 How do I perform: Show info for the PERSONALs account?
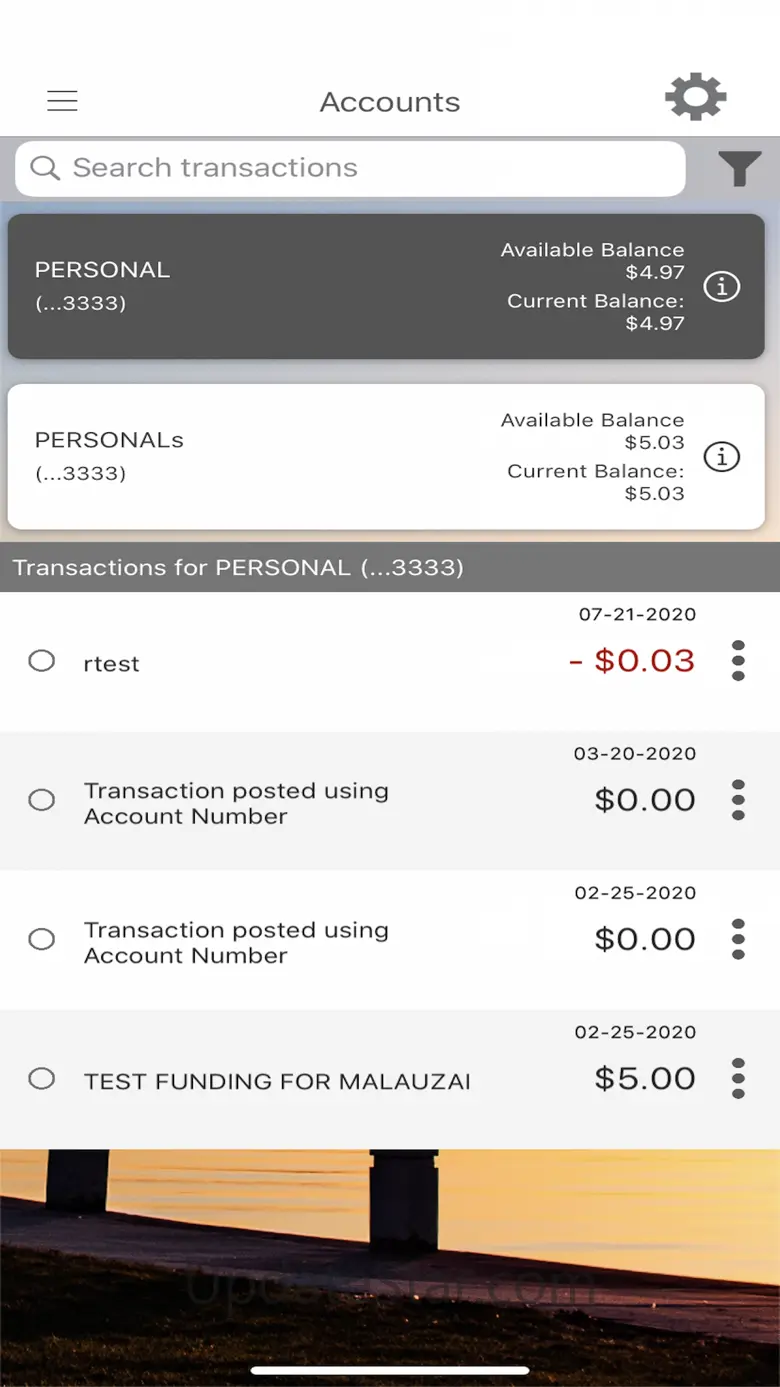[722, 457]
